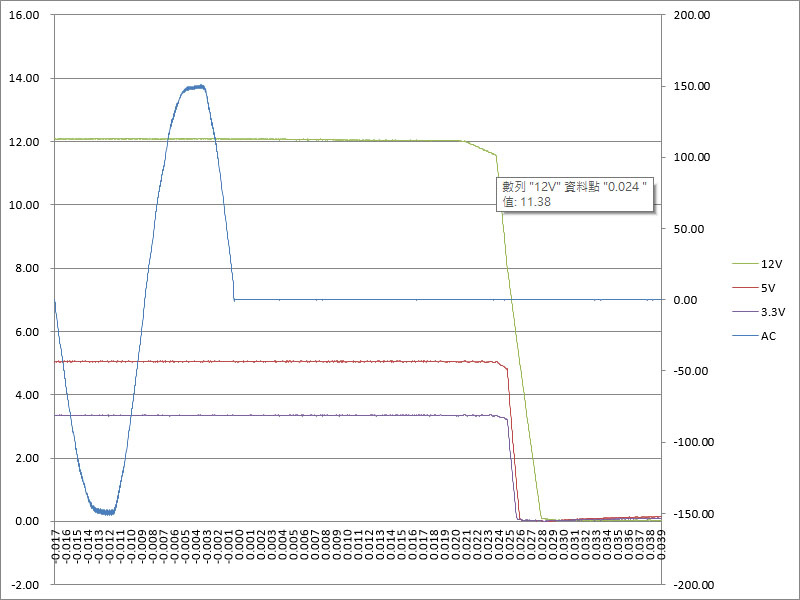
Task: Click the -150.00 secondary axis label
Action: pyautogui.click(x=694, y=514)
